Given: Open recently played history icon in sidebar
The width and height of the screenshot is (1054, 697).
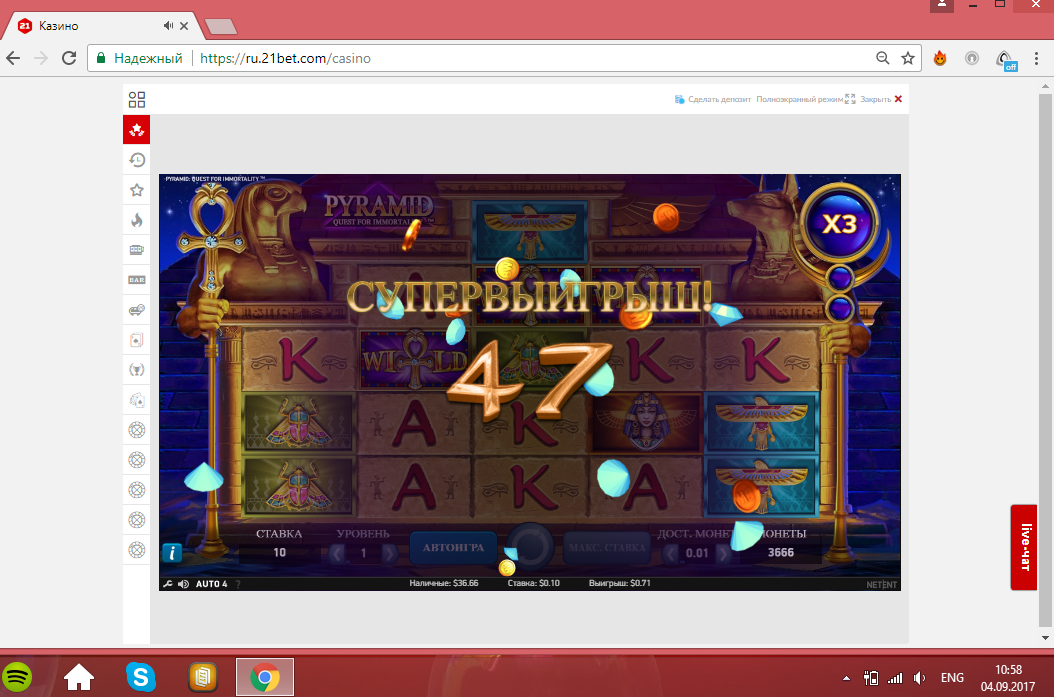Looking at the screenshot, I should [136, 160].
